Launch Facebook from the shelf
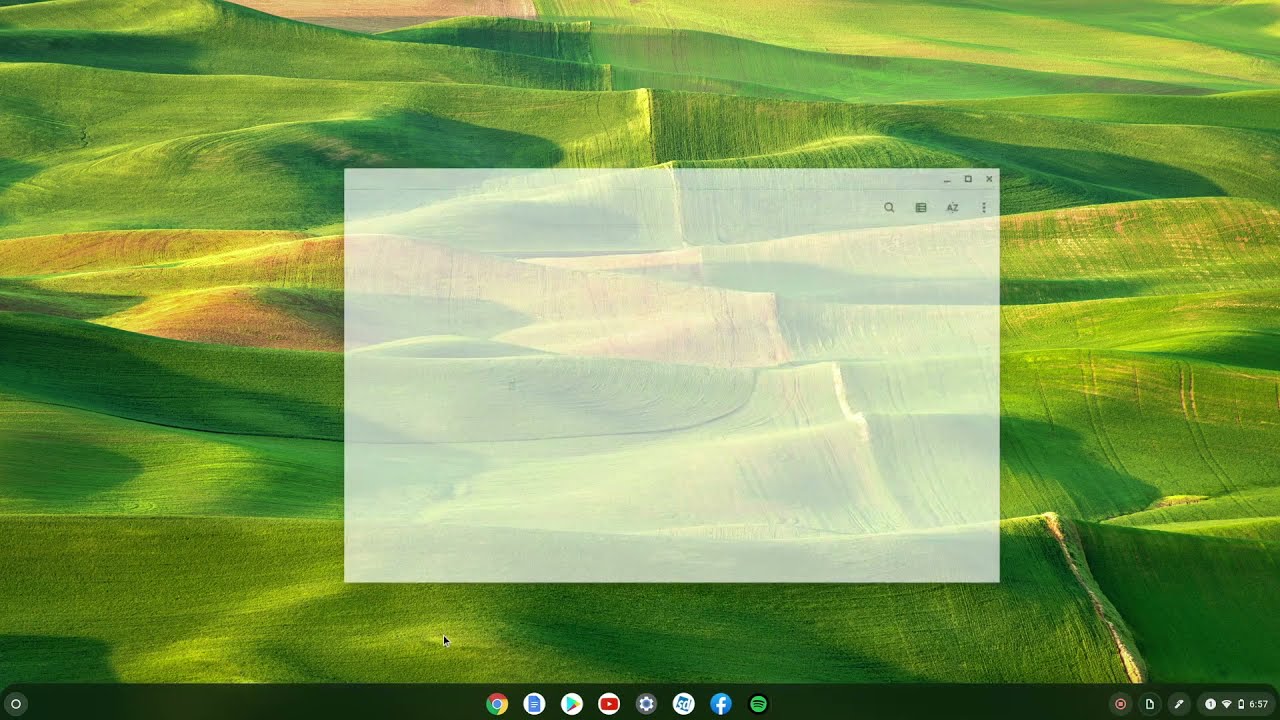 click(x=721, y=704)
